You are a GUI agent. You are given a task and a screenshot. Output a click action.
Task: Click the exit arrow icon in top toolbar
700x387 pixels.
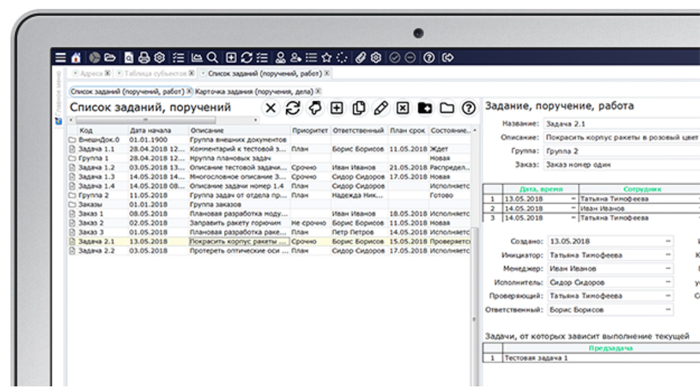(x=448, y=58)
